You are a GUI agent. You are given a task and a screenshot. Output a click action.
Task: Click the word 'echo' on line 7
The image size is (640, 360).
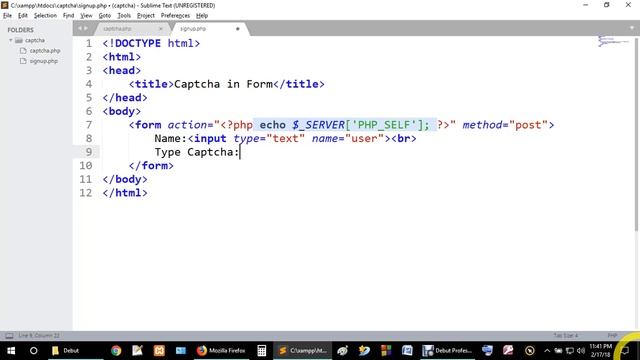click(273, 125)
